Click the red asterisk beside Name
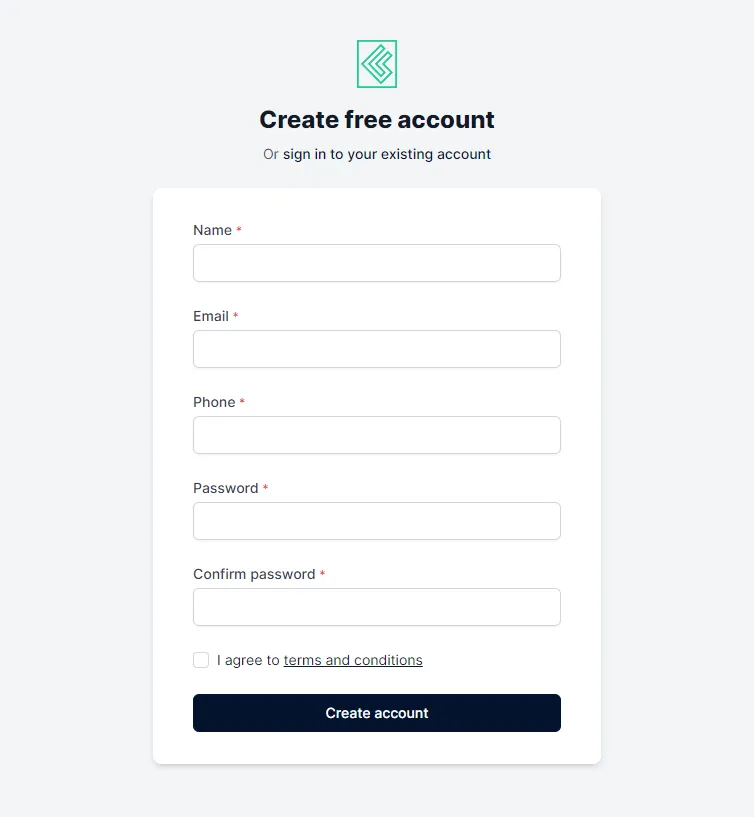754x817 pixels. point(239,229)
